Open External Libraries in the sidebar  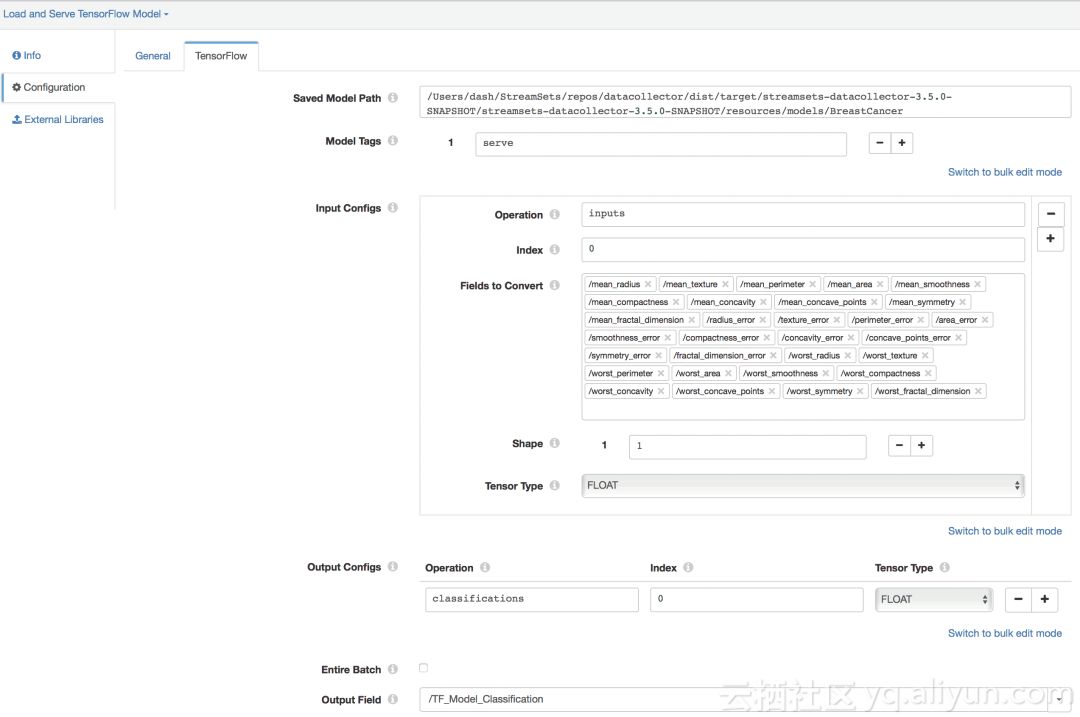coord(58,119)
